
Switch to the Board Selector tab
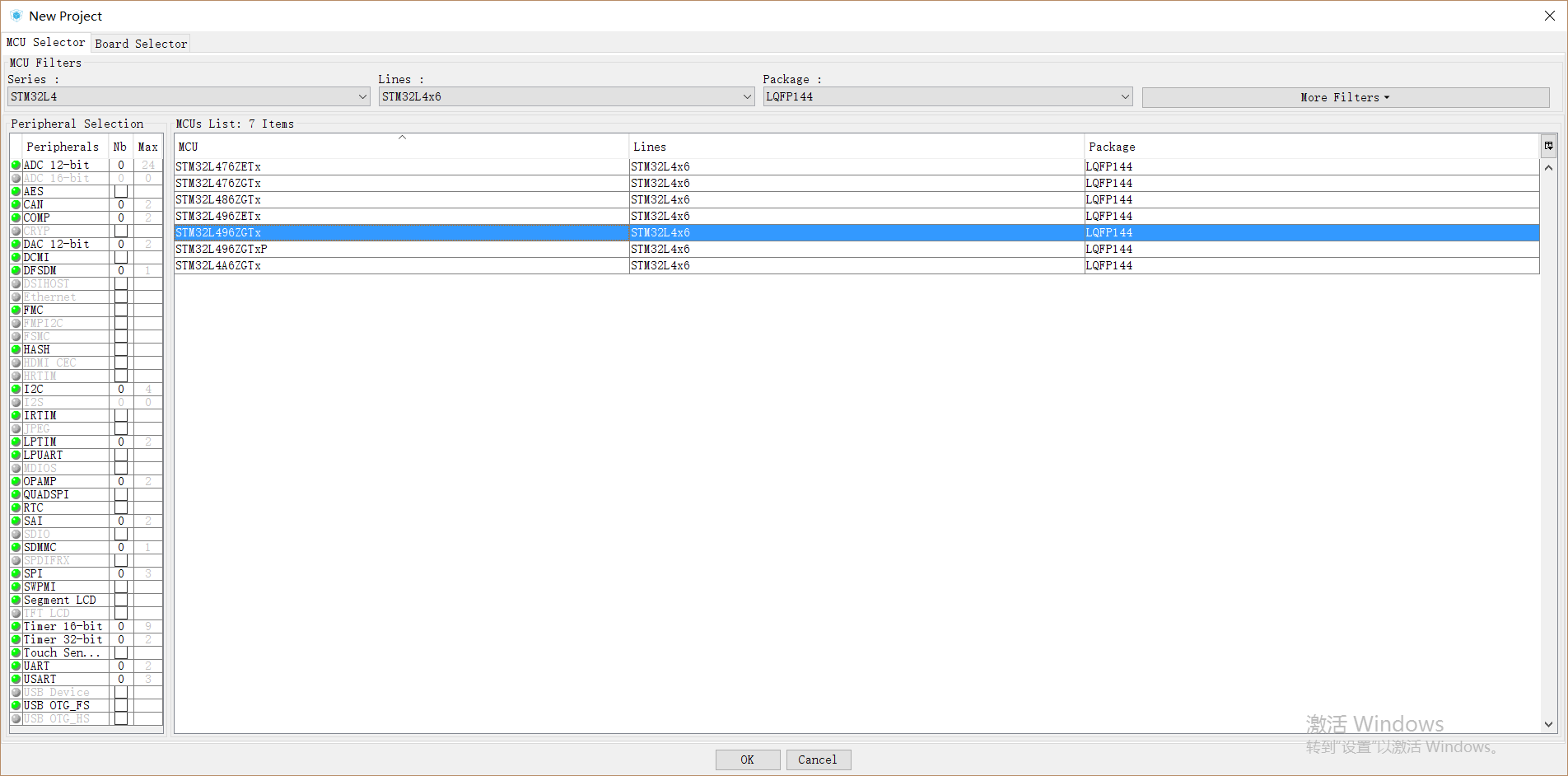[x=141, y=44]
